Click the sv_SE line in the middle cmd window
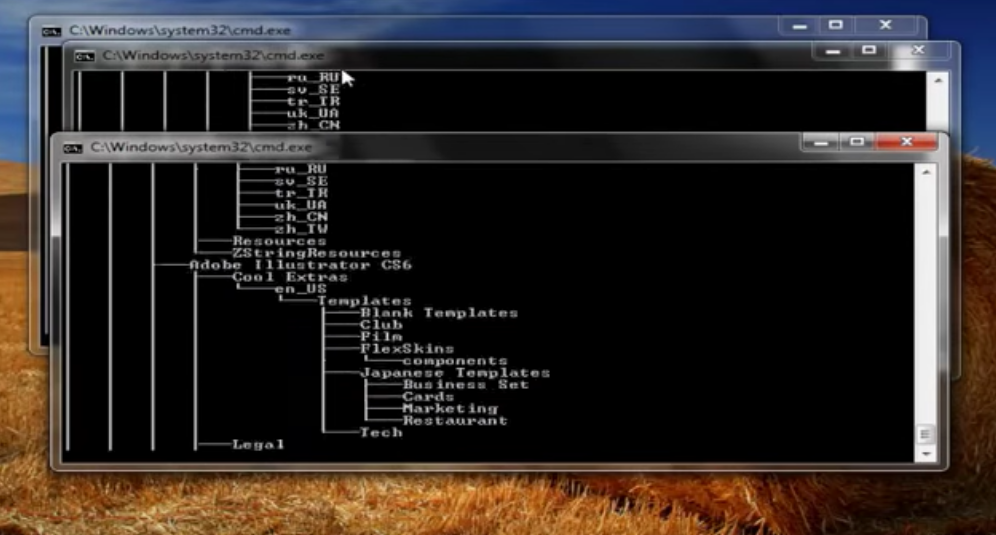 313,90
